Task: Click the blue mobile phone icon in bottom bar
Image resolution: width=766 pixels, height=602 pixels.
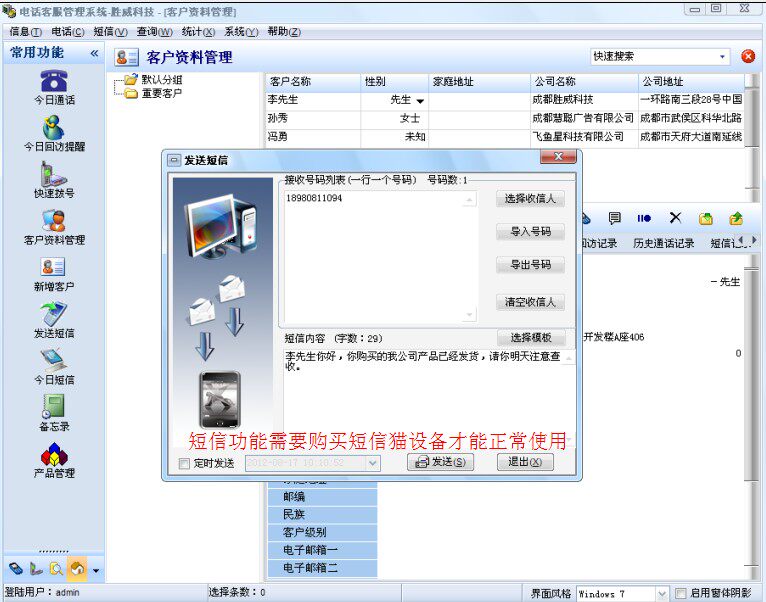Action: (16, 569)
